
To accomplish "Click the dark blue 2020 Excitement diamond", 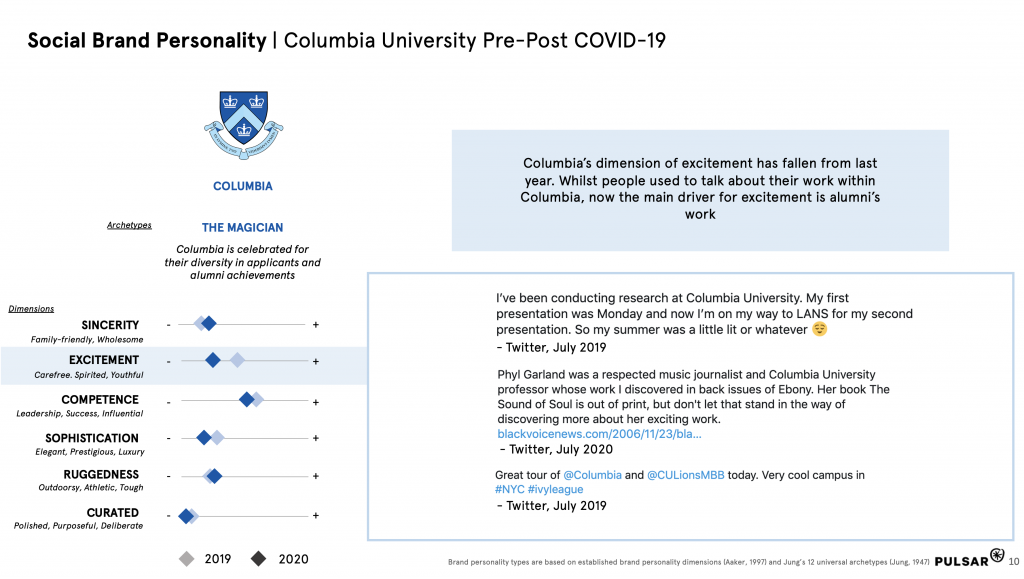I will (212, 360).
